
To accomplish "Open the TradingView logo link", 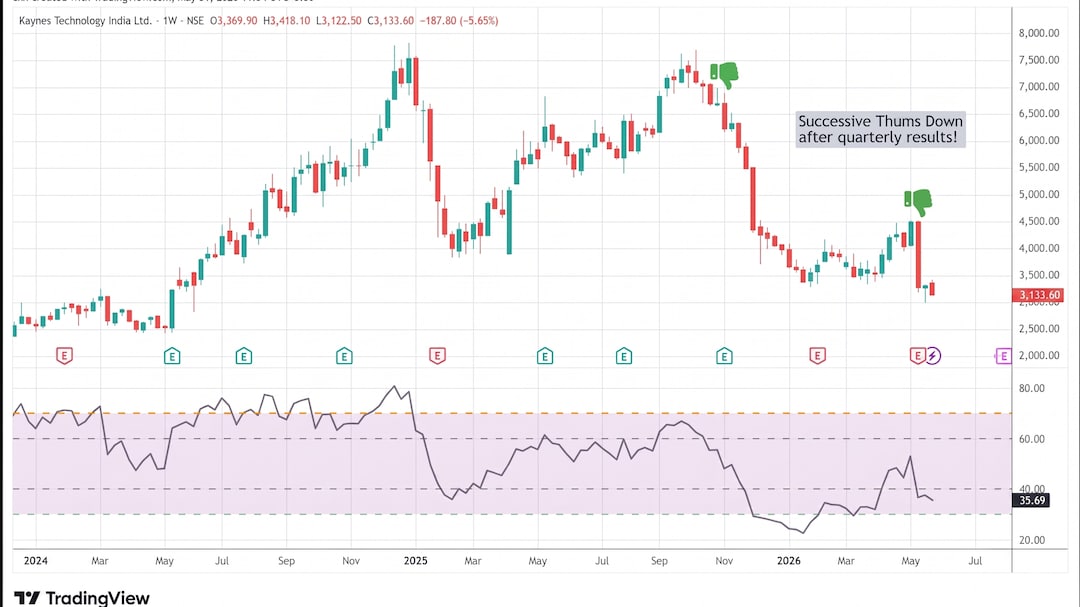I will (82, 597).
